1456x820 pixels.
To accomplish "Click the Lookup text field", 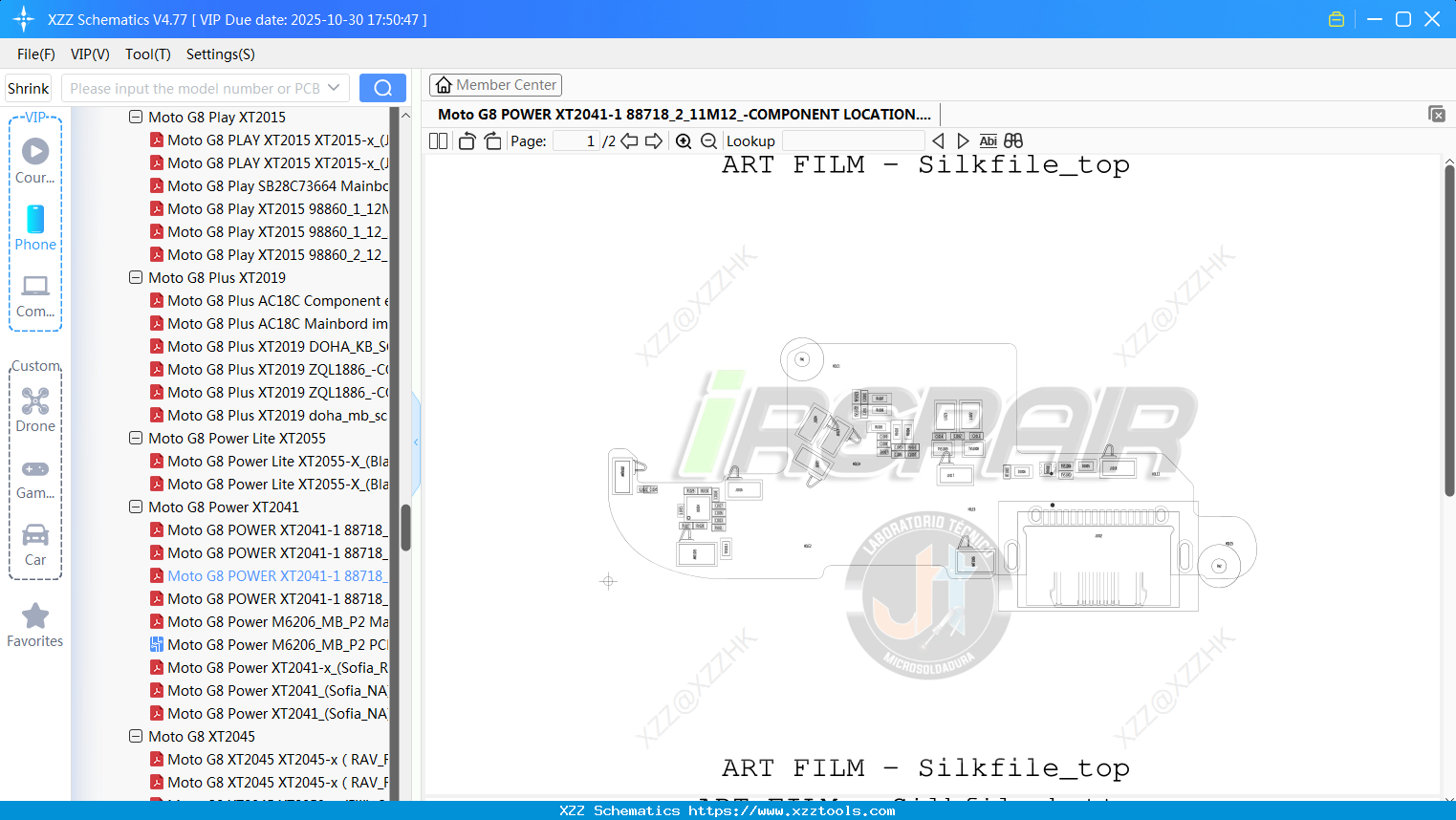I will point(853,141).
